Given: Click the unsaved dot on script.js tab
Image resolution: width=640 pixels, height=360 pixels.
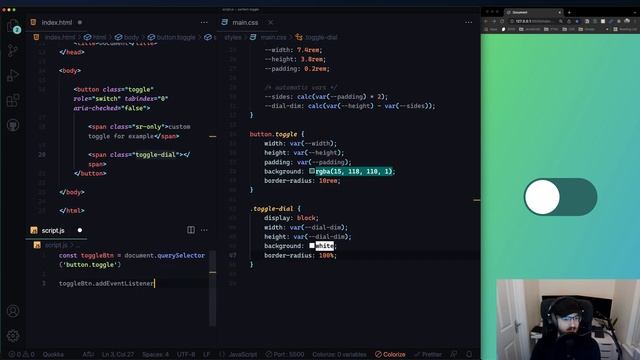Looking at the screenshot, I should [x=80, y=230].
